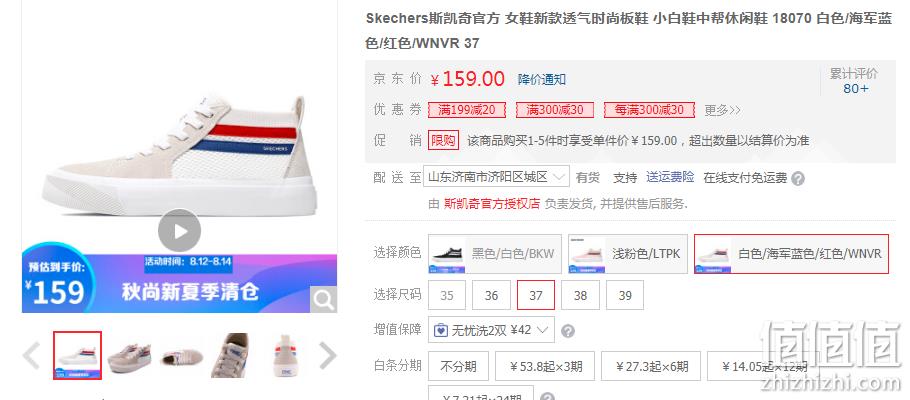Open the delivery address dropdown 山东济南市济阳区城区
Image resolution: width=910 pixels, height=400 pixels.
click(496, 177)
